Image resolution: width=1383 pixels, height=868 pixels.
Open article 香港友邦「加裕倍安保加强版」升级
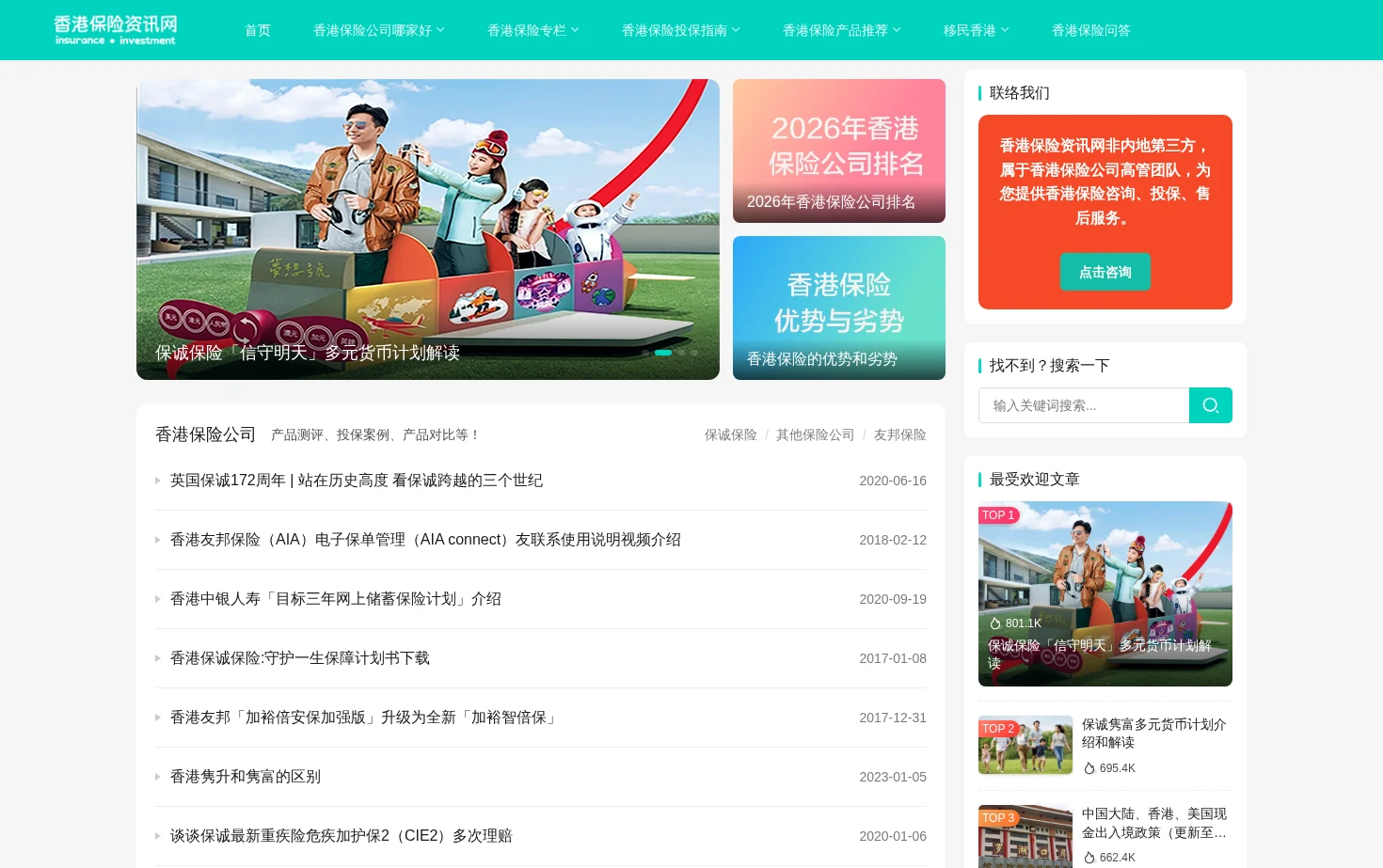(x=366, y=718)
